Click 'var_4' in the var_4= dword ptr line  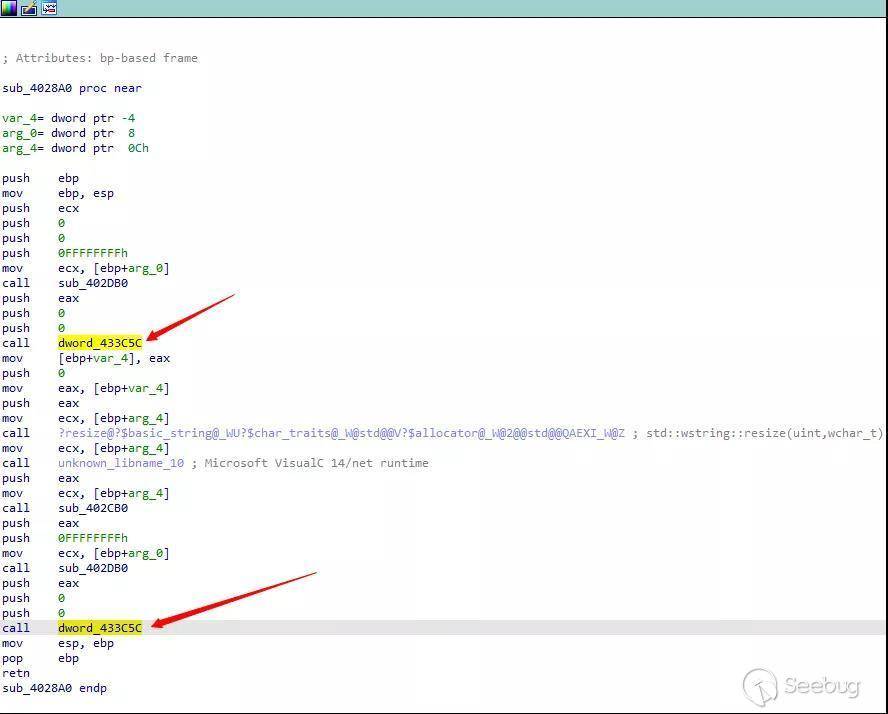point(19,118)
